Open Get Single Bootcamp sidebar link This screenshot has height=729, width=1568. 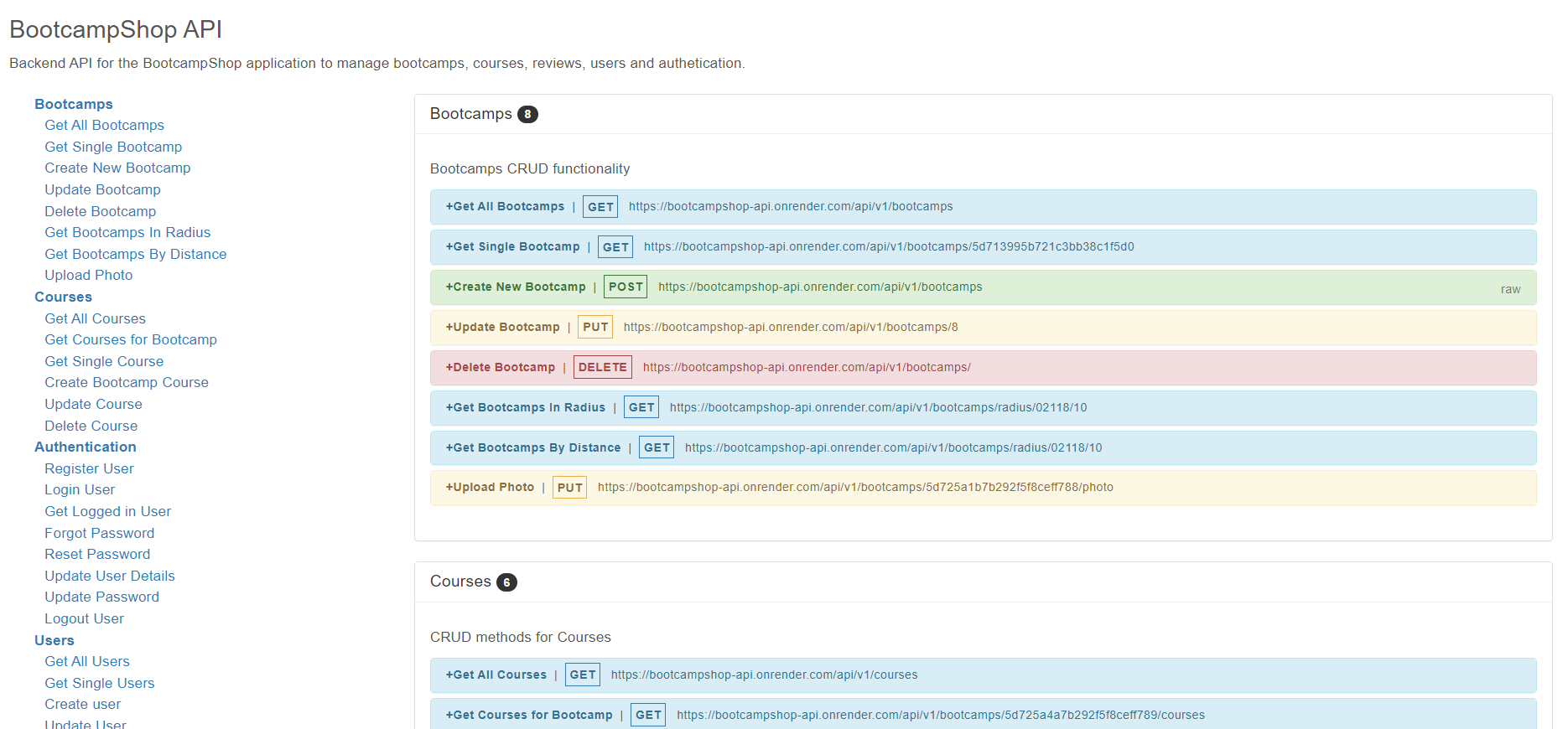113,147
